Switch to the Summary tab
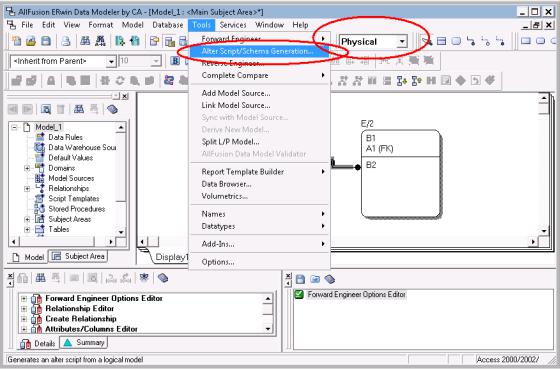The image size is (560, 369). tap(84, 343)
